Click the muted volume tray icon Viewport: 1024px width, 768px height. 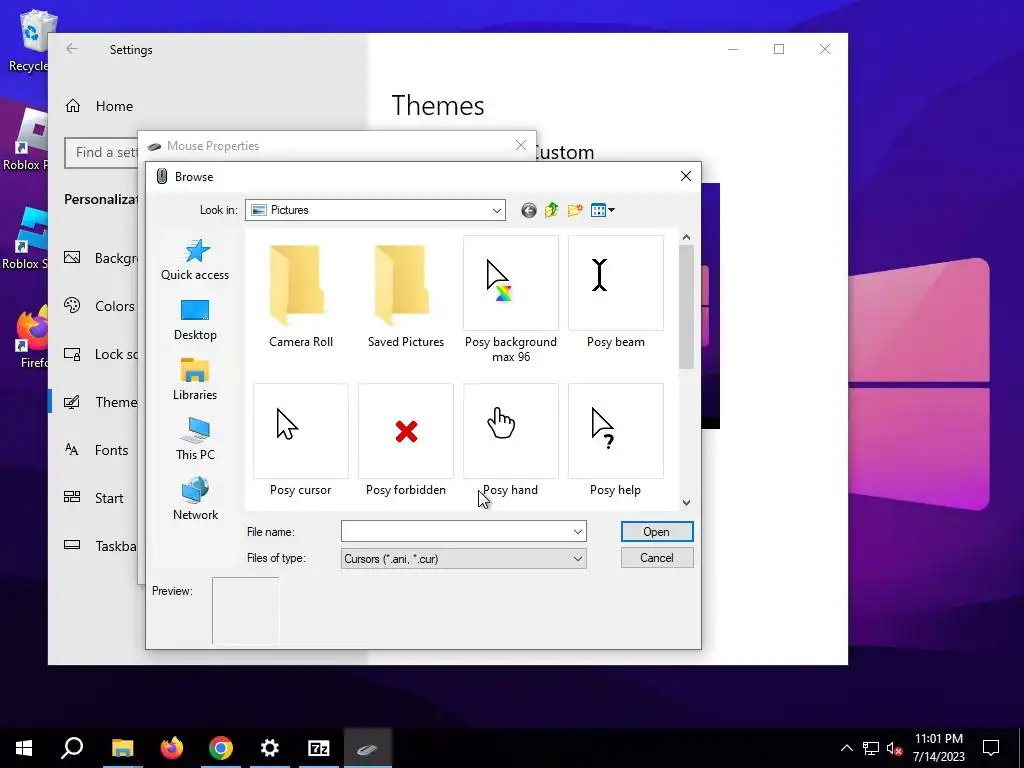[x=894, y=748]
